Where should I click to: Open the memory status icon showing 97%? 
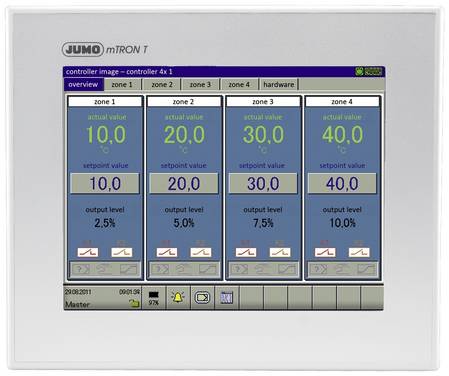(x=154, y=298)
